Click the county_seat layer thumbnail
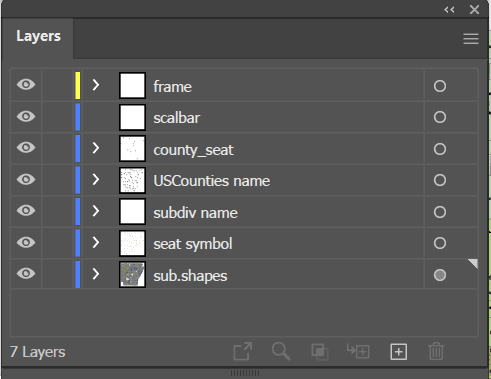The height and width of the screenshot is (379, 491). 132,148
